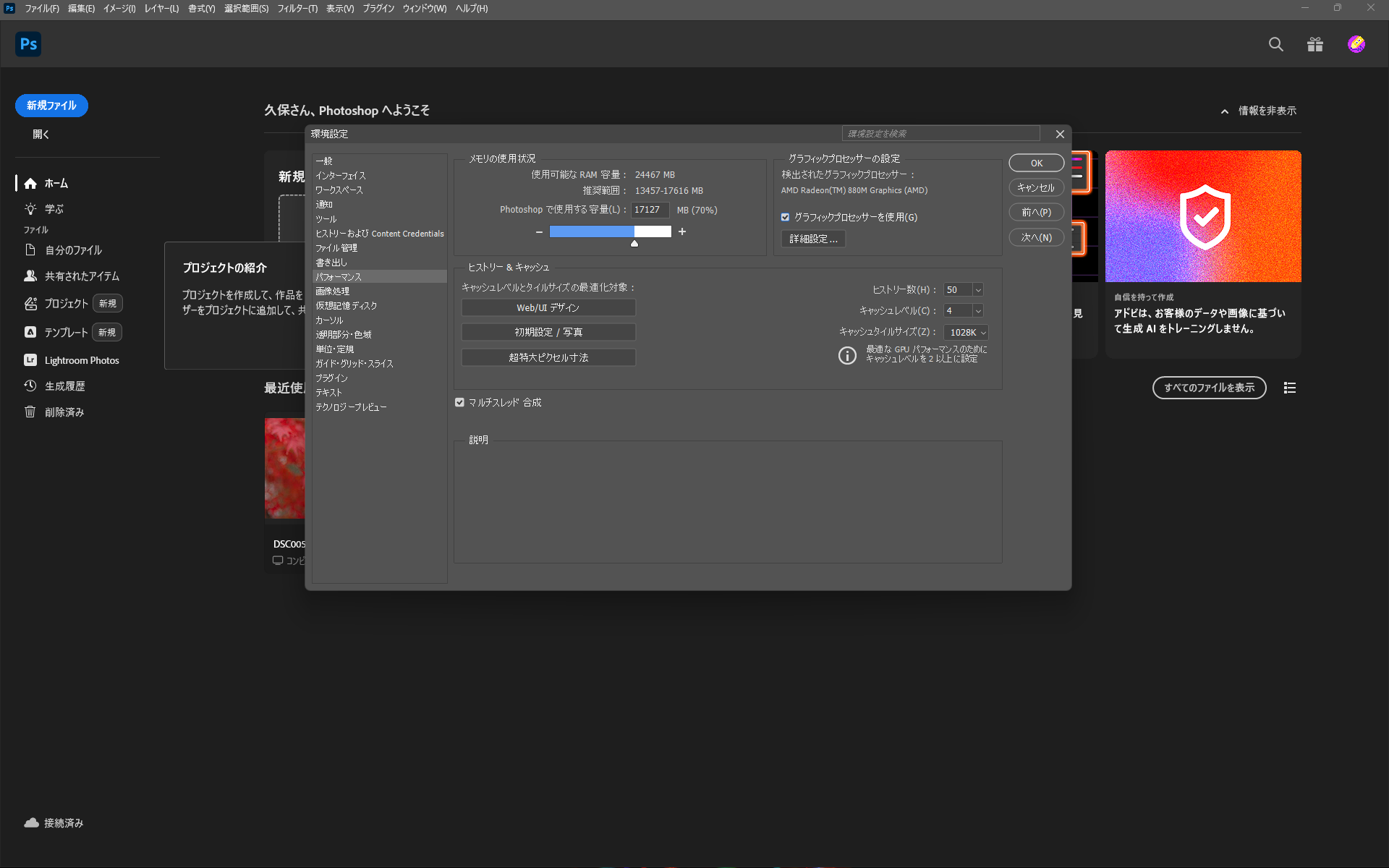
Task: Click the plus to increase Photoshop memory
Action: pyautogui.click(x=681, y=231)
